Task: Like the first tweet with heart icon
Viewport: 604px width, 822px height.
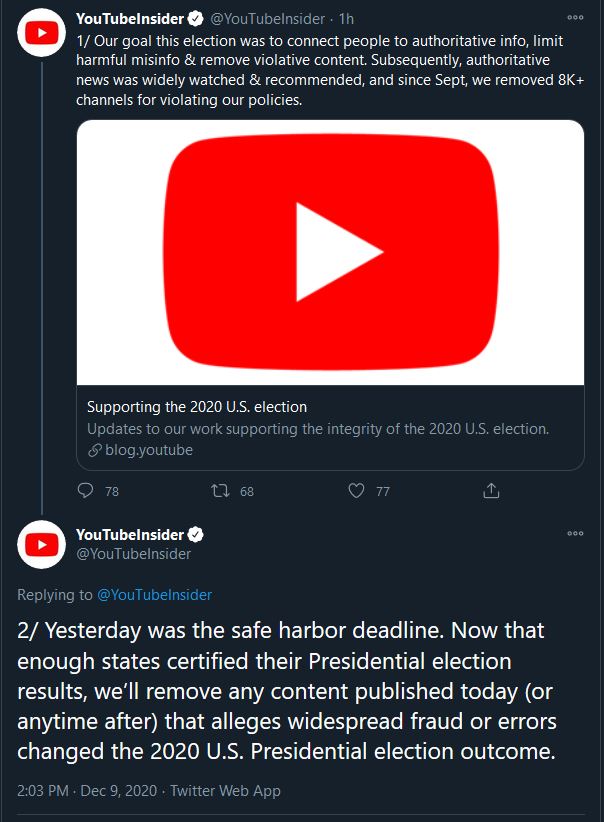Action: click(x=355, y=491)
